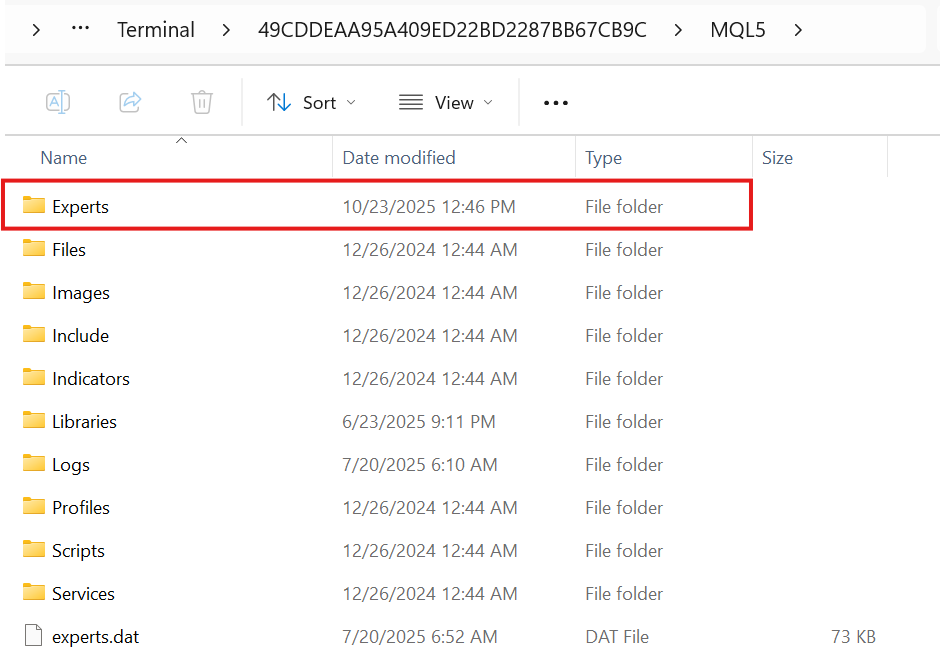The image size is (940, 658).
Task: Click the Delete icon in the toolbar
Action: [x=201, y=101]
